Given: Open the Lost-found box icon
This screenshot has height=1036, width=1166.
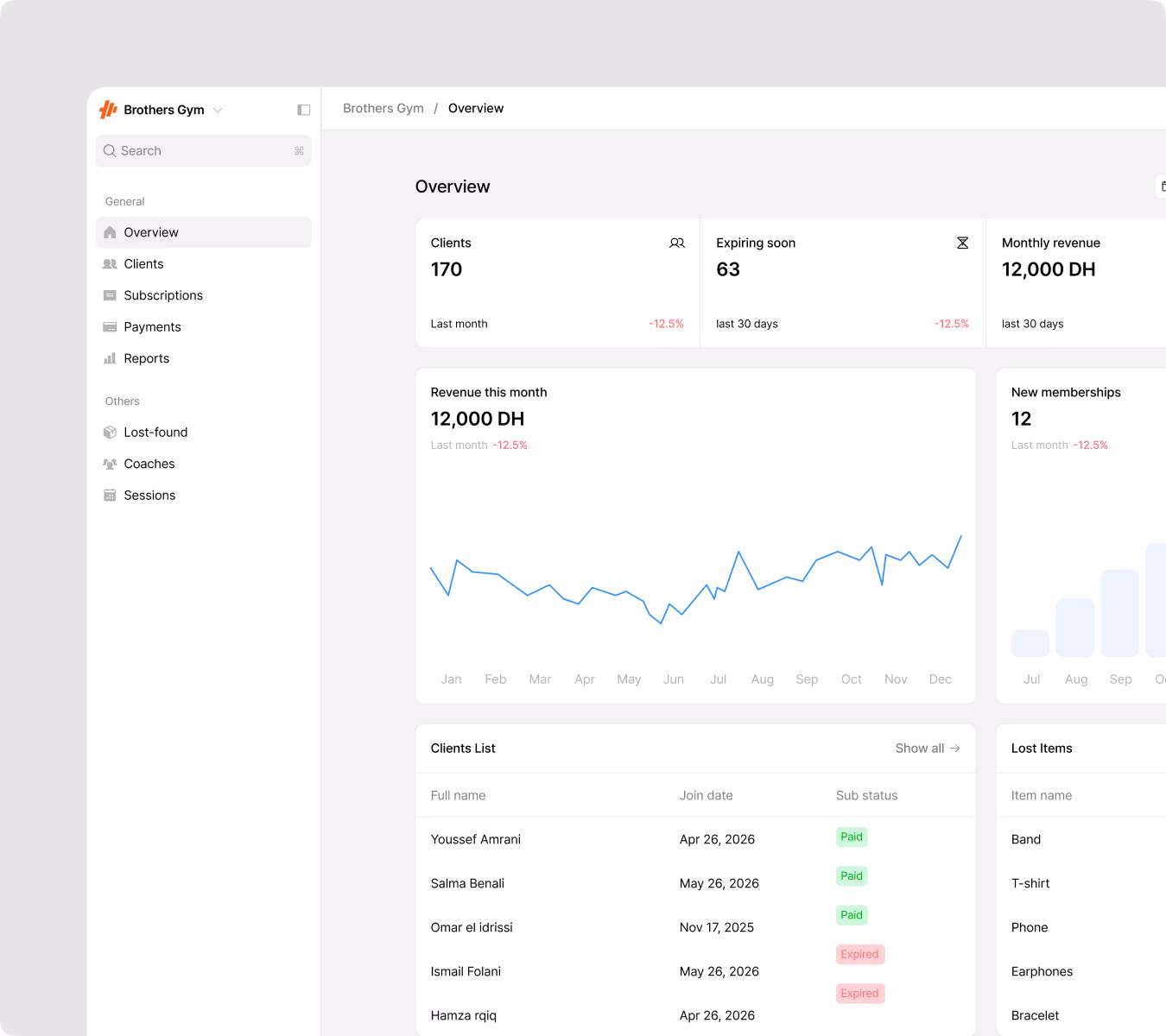Looking at the screenshot, I should [x=110, y=433].
